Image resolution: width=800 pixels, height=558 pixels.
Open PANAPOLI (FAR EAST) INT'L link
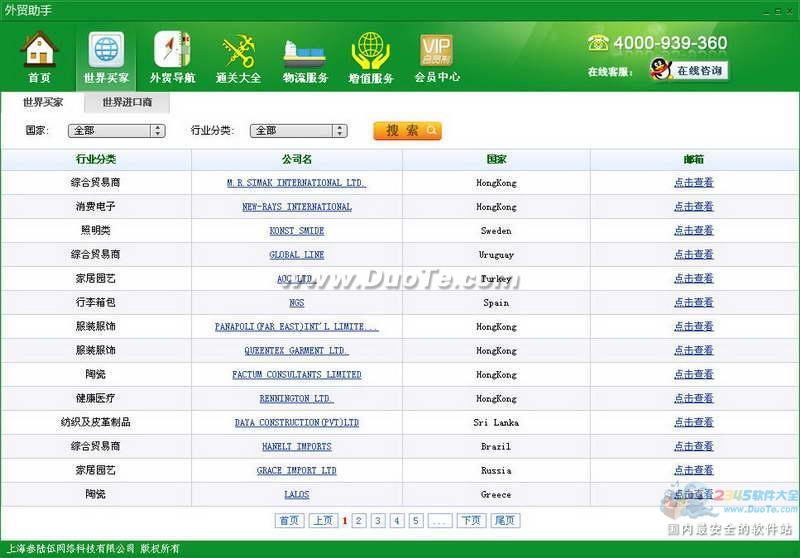coord(297,326)
